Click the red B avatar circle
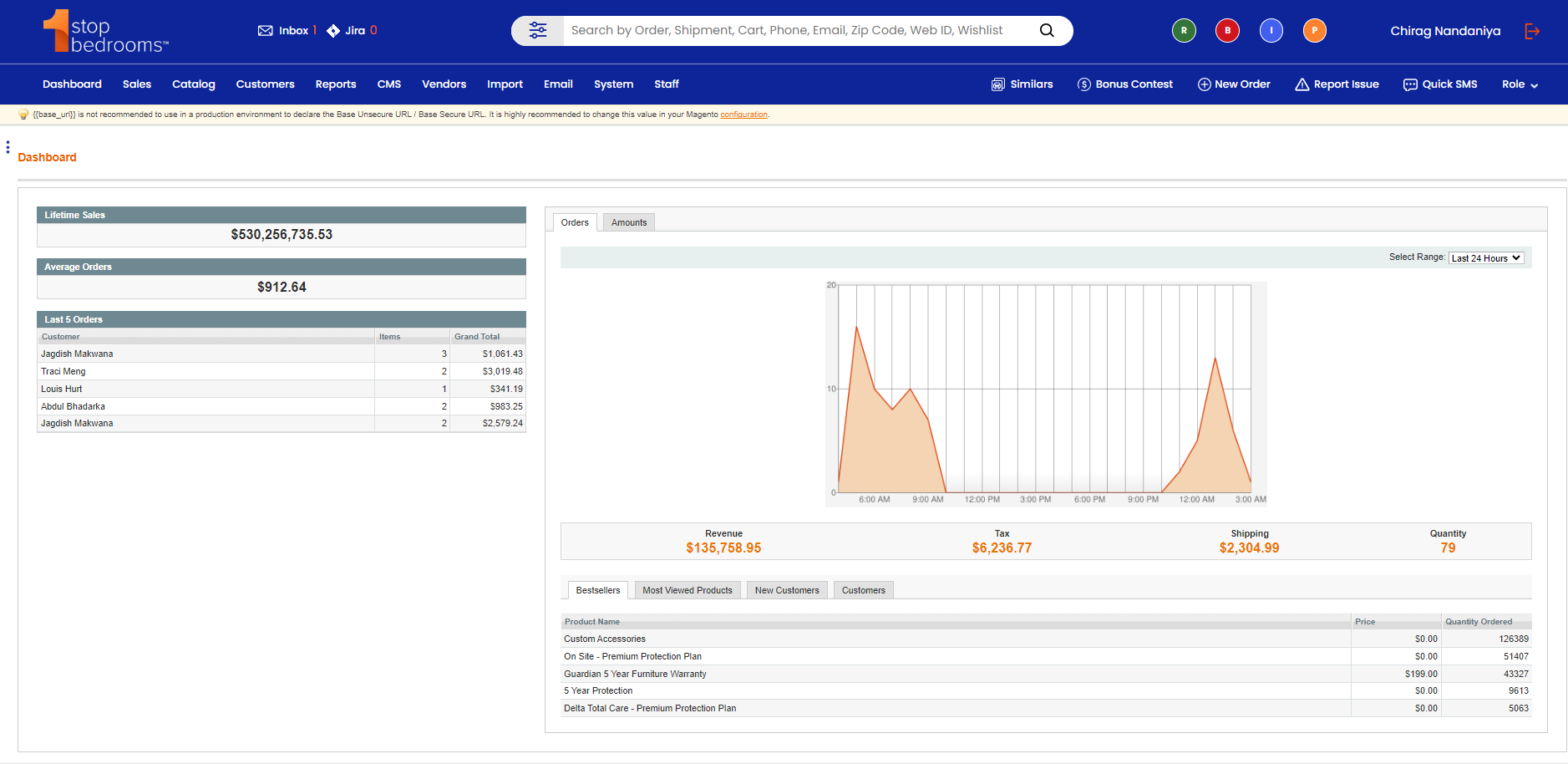Image resolution: width=1568 pixels, height=764 pixels. point(1226,31)
